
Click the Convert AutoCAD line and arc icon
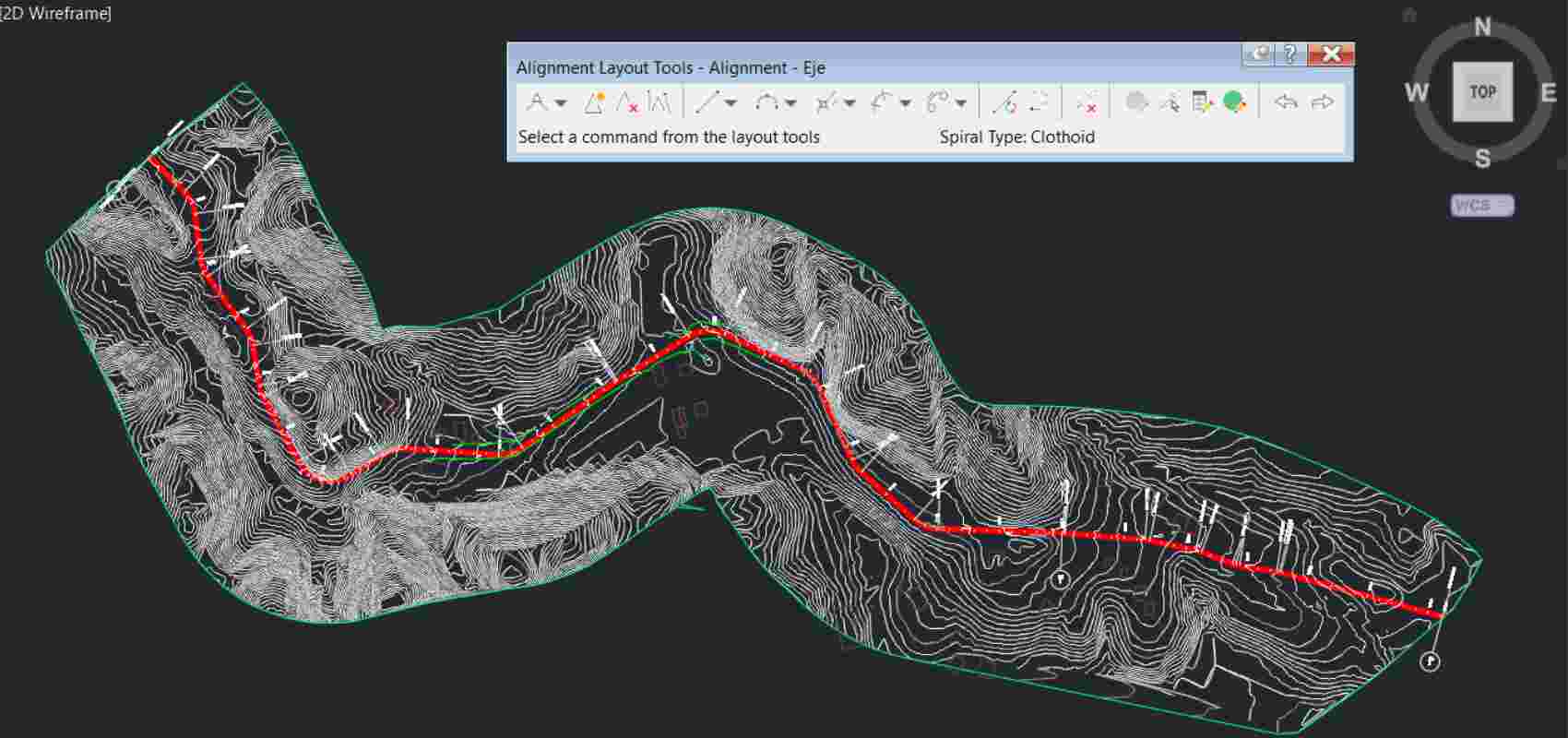[1004, 102]
